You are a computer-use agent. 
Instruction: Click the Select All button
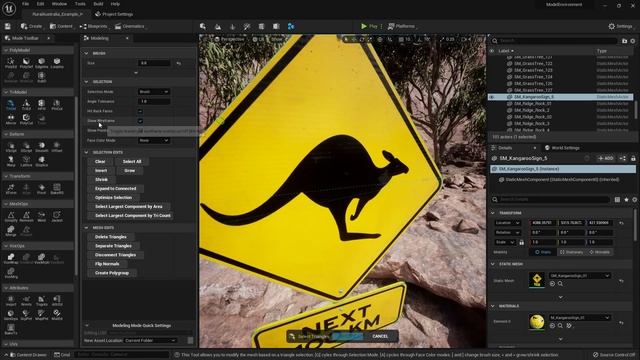(132, 162)
